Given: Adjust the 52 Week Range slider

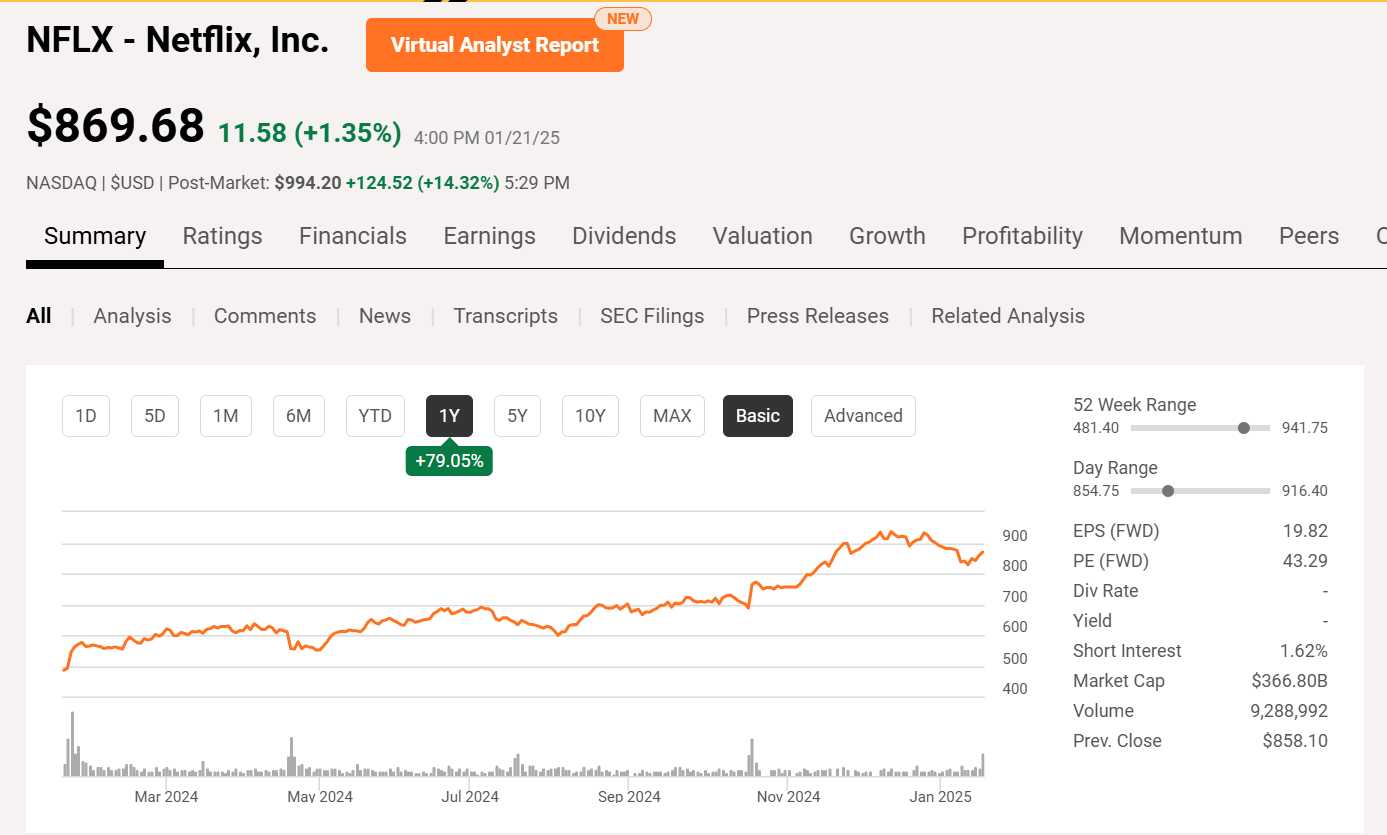Looking at the screenshot, I should point(1243,427).
